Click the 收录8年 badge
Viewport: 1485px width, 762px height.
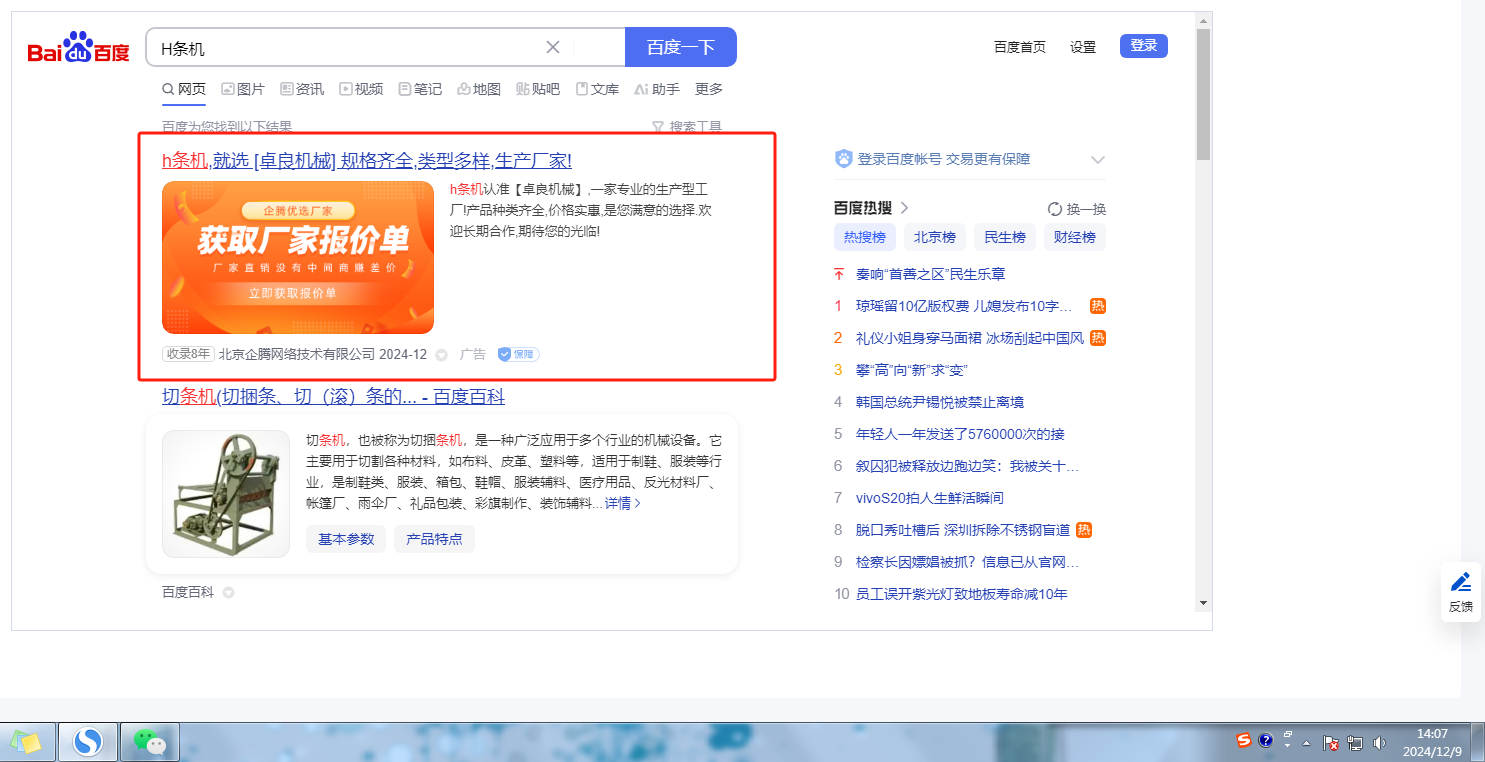tap(188, 354)
